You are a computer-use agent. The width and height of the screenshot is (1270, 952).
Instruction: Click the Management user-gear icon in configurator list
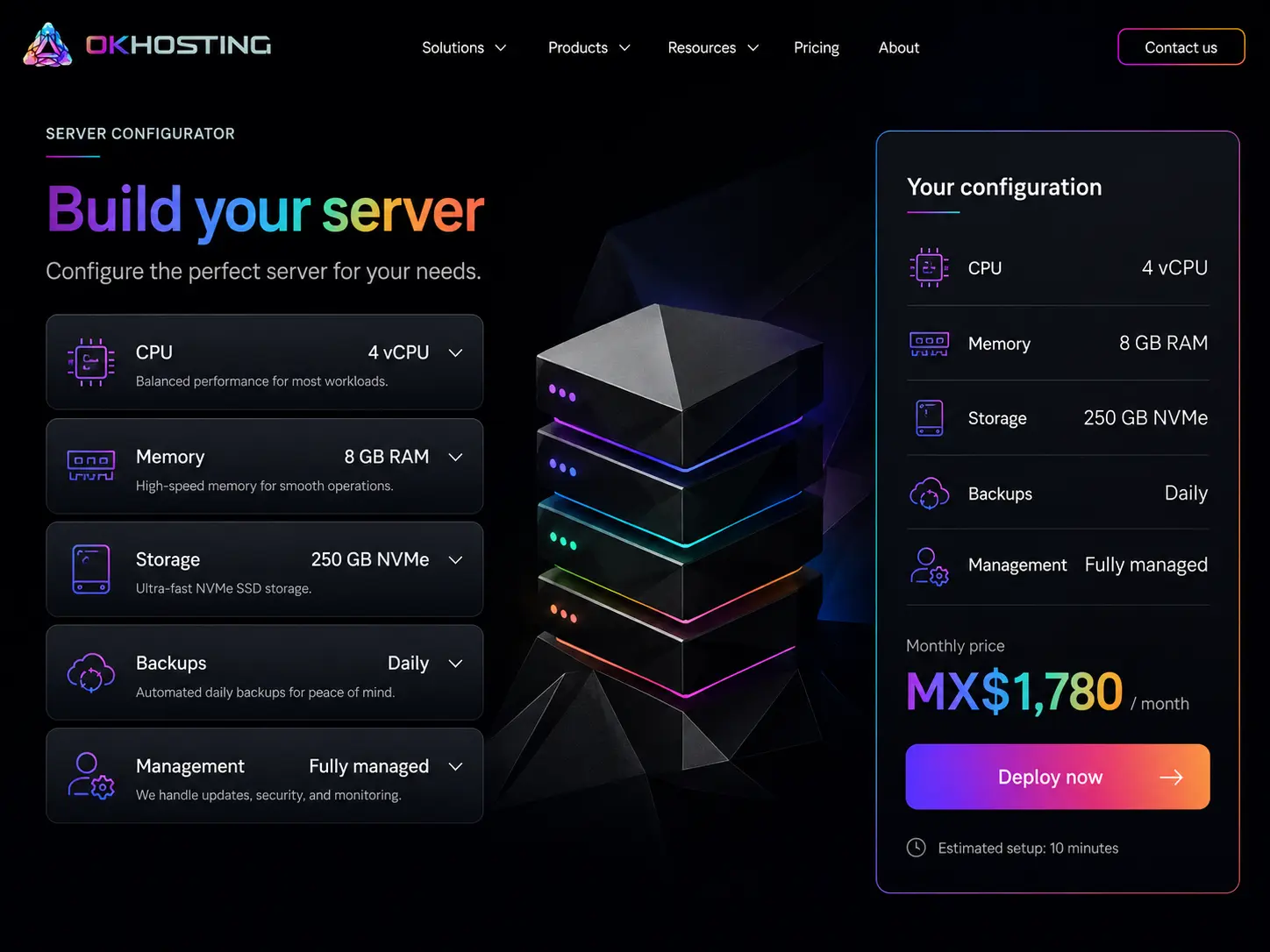tap(91, 776)
